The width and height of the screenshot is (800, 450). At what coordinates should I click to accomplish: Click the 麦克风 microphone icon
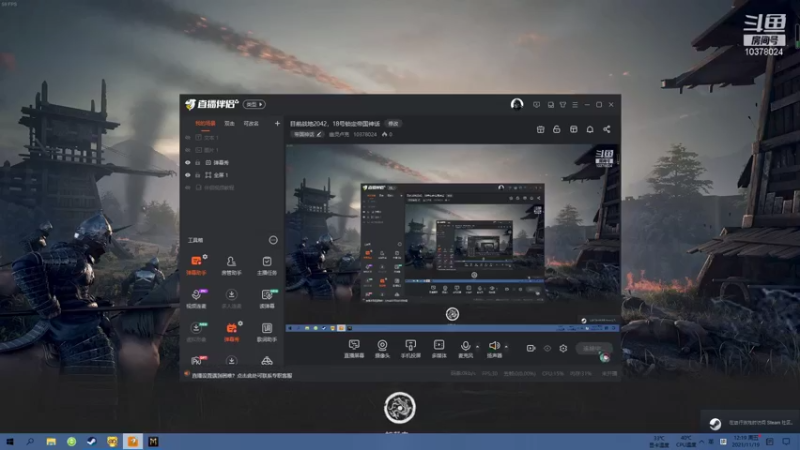[x=465, y=346]
